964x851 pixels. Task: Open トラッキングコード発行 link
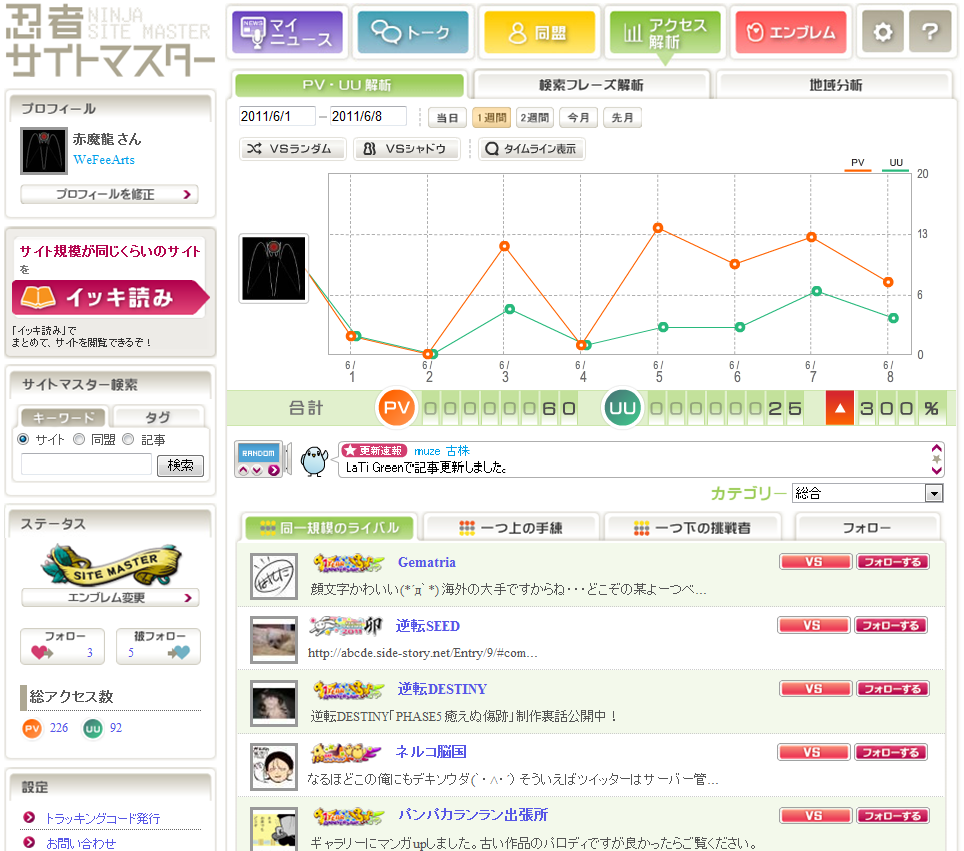(103, 818)
